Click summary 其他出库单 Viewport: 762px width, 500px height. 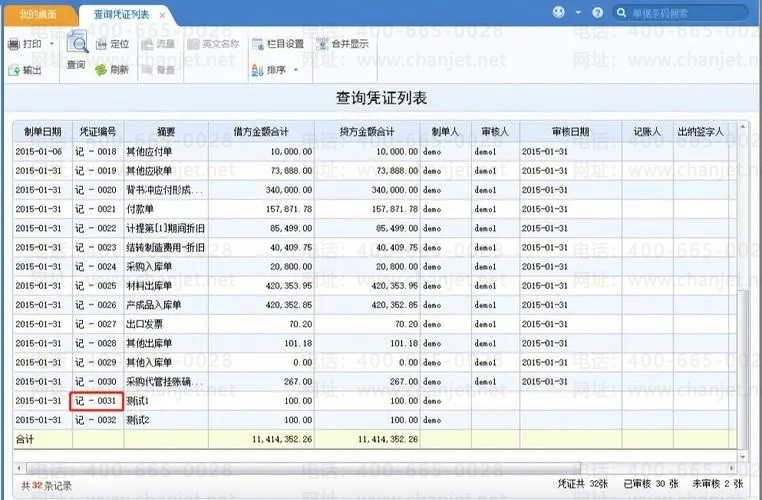pyautogui.click(x=149, y=344)
